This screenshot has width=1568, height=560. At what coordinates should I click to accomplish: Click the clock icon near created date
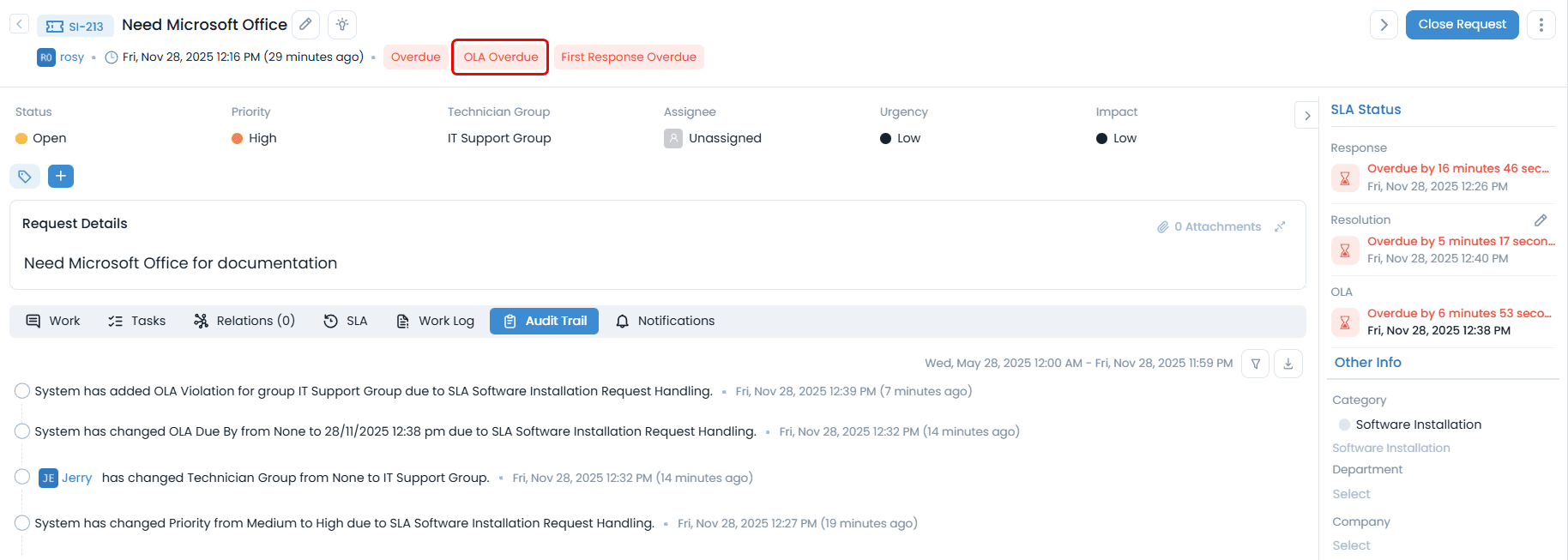point(112,57)
